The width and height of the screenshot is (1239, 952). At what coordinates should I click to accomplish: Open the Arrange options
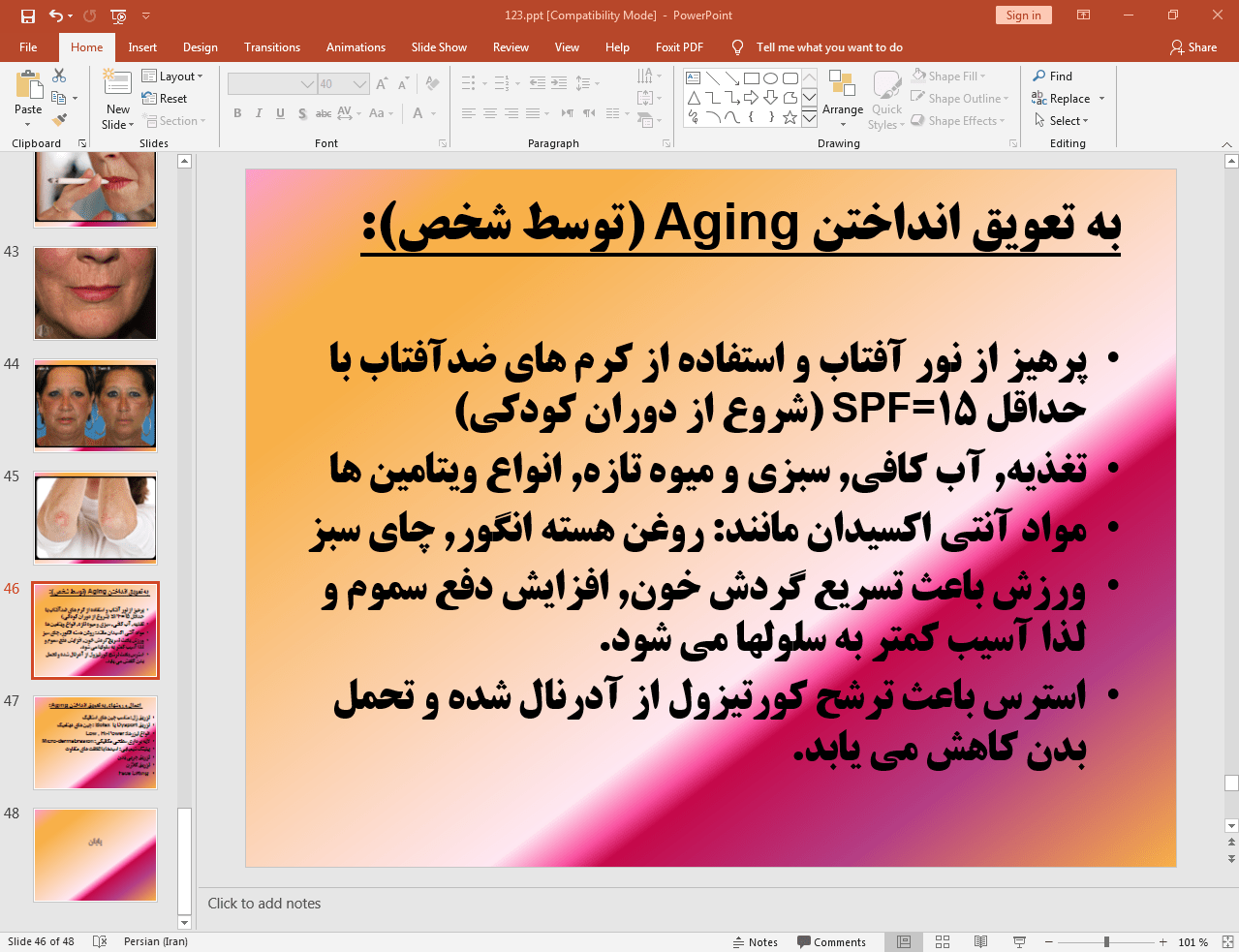(843, 97)
